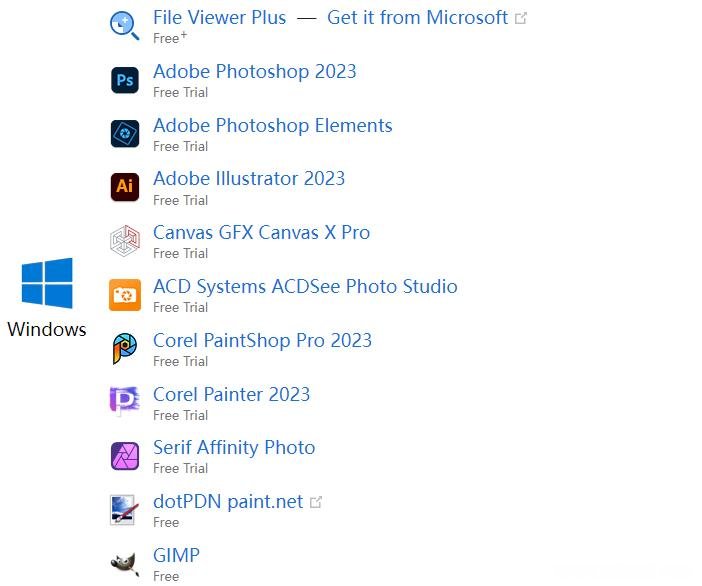Click the GIMP mascot icon

[125, 564]
